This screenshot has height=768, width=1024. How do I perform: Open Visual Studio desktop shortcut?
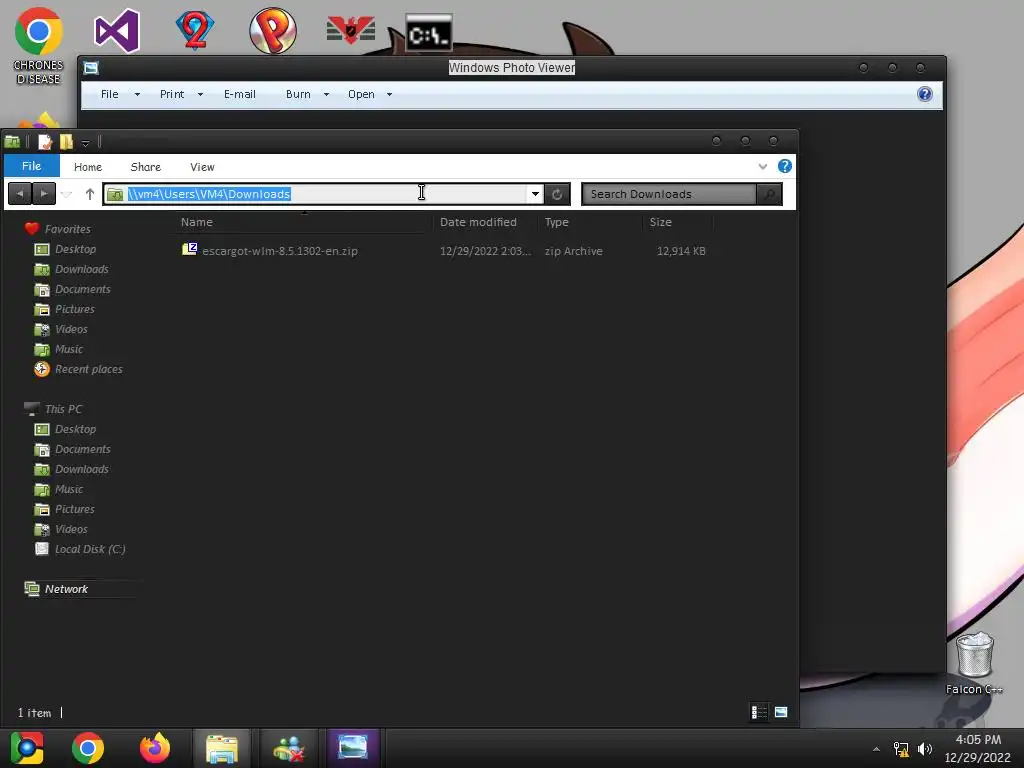117,31
